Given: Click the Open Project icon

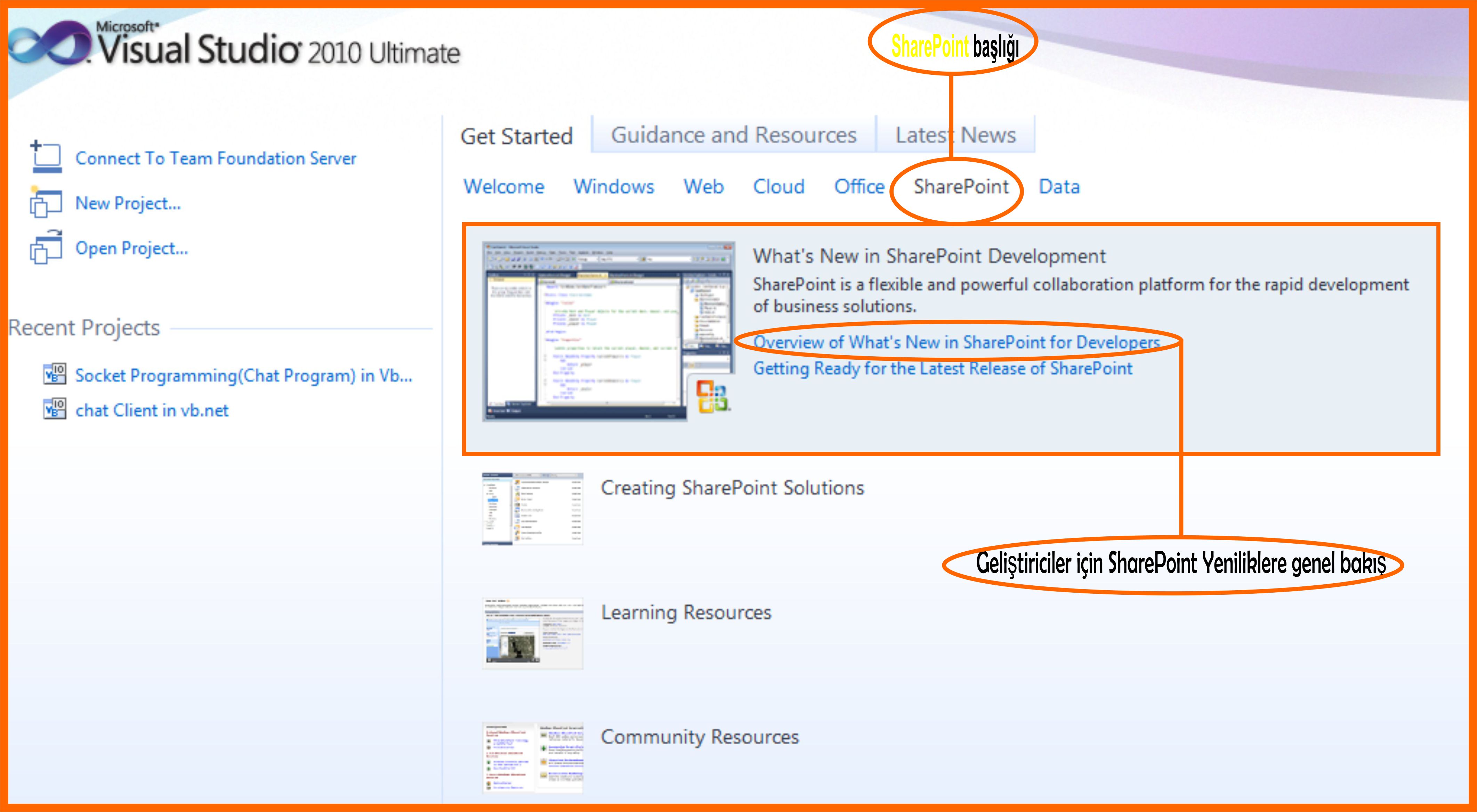Looking at the screenshot, I should 45,247.
